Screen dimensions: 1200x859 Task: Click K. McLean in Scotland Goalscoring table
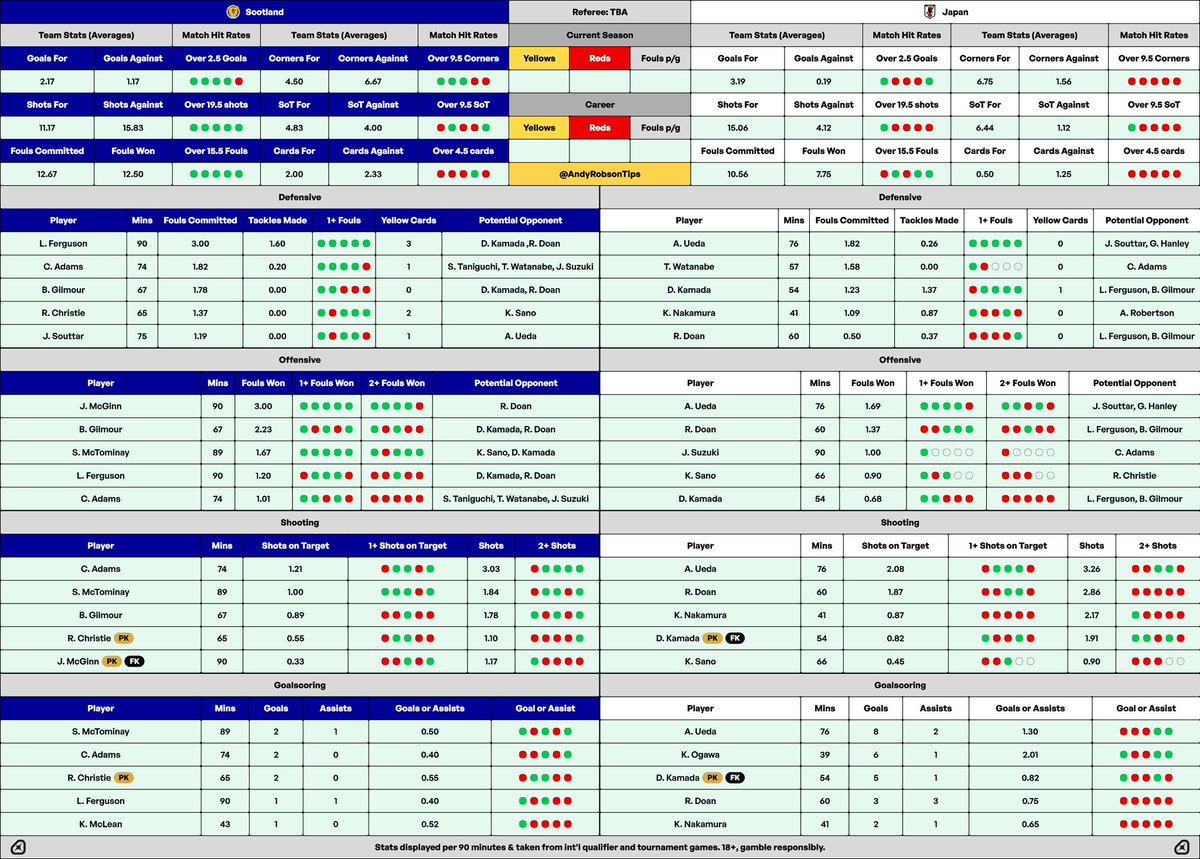point(100,823)
